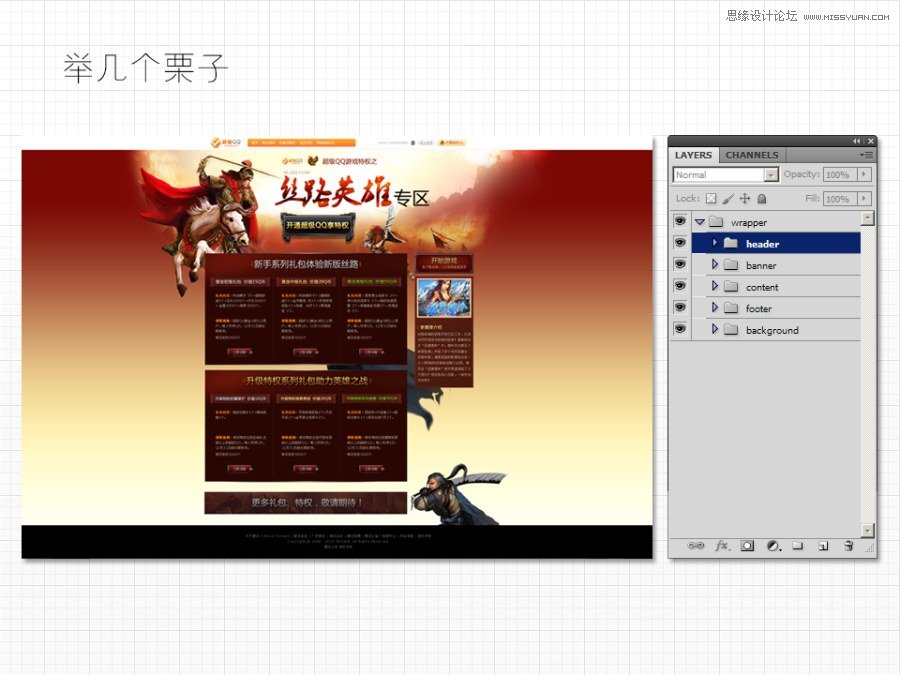900x675 pixels.
Task: Create new fill or adjustment layer
Action: pos(774,545)
